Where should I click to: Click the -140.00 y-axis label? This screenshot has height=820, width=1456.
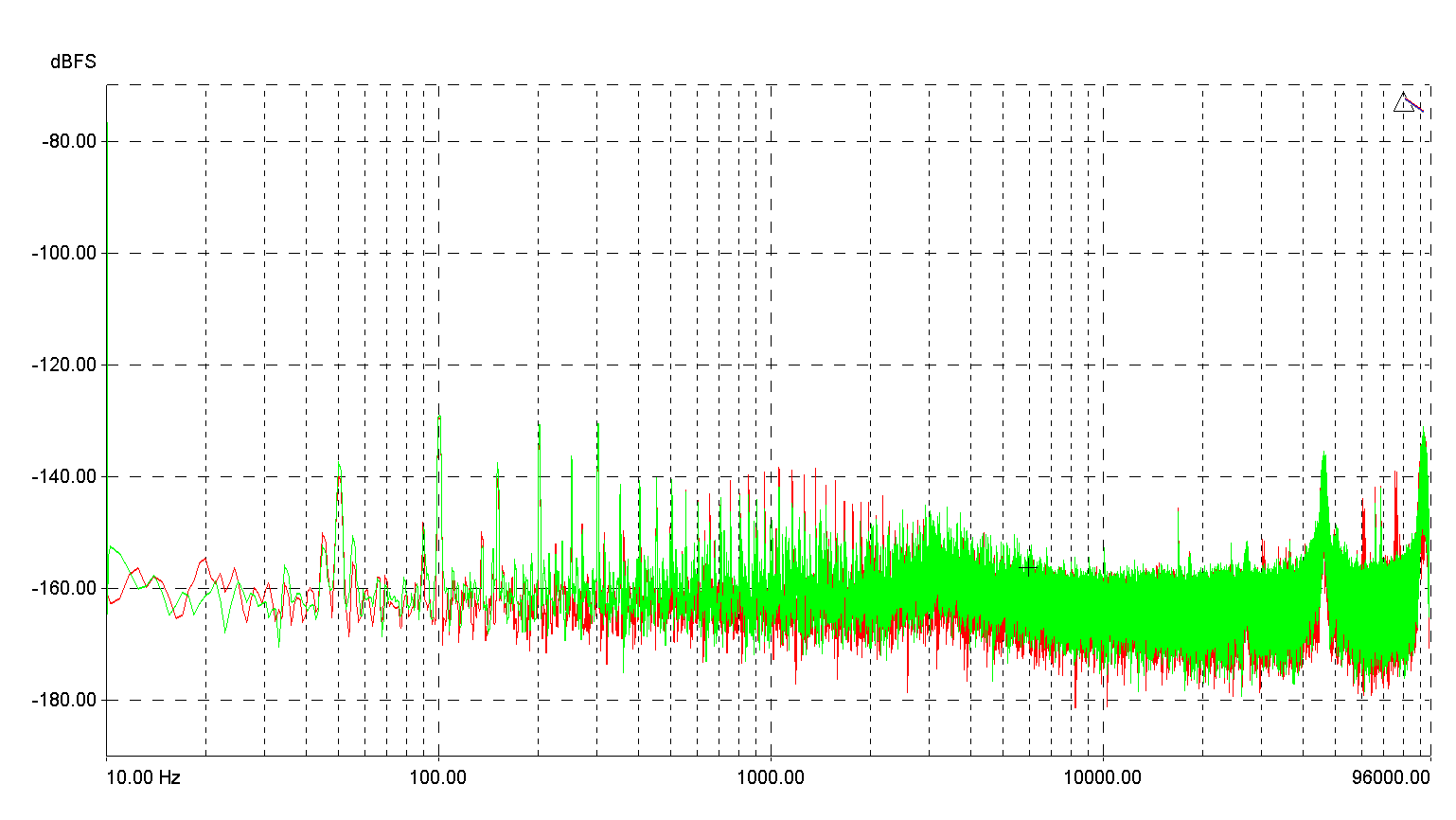(x=64, y=476)
